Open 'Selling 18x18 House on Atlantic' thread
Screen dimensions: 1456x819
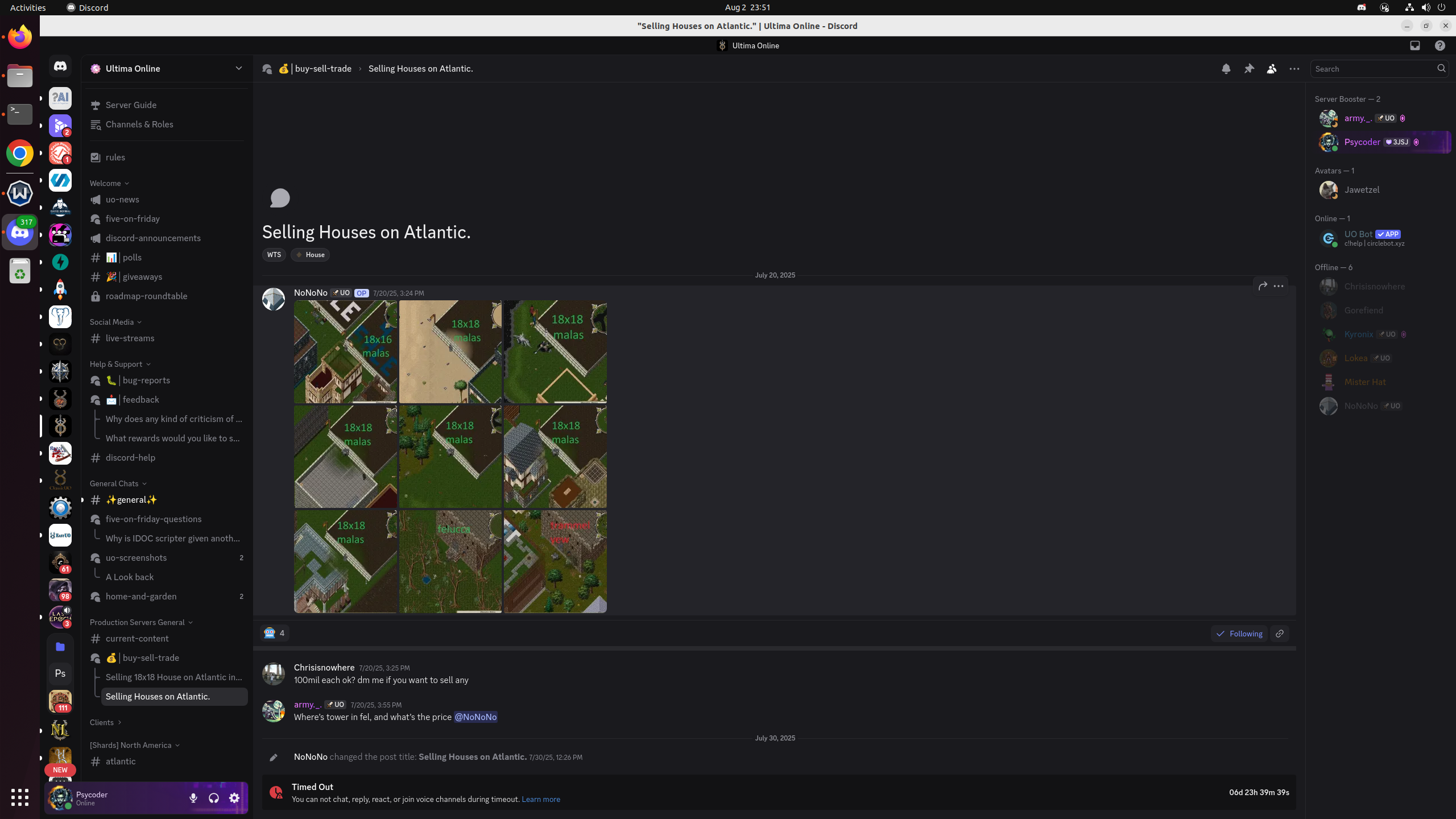pos(175,677)
